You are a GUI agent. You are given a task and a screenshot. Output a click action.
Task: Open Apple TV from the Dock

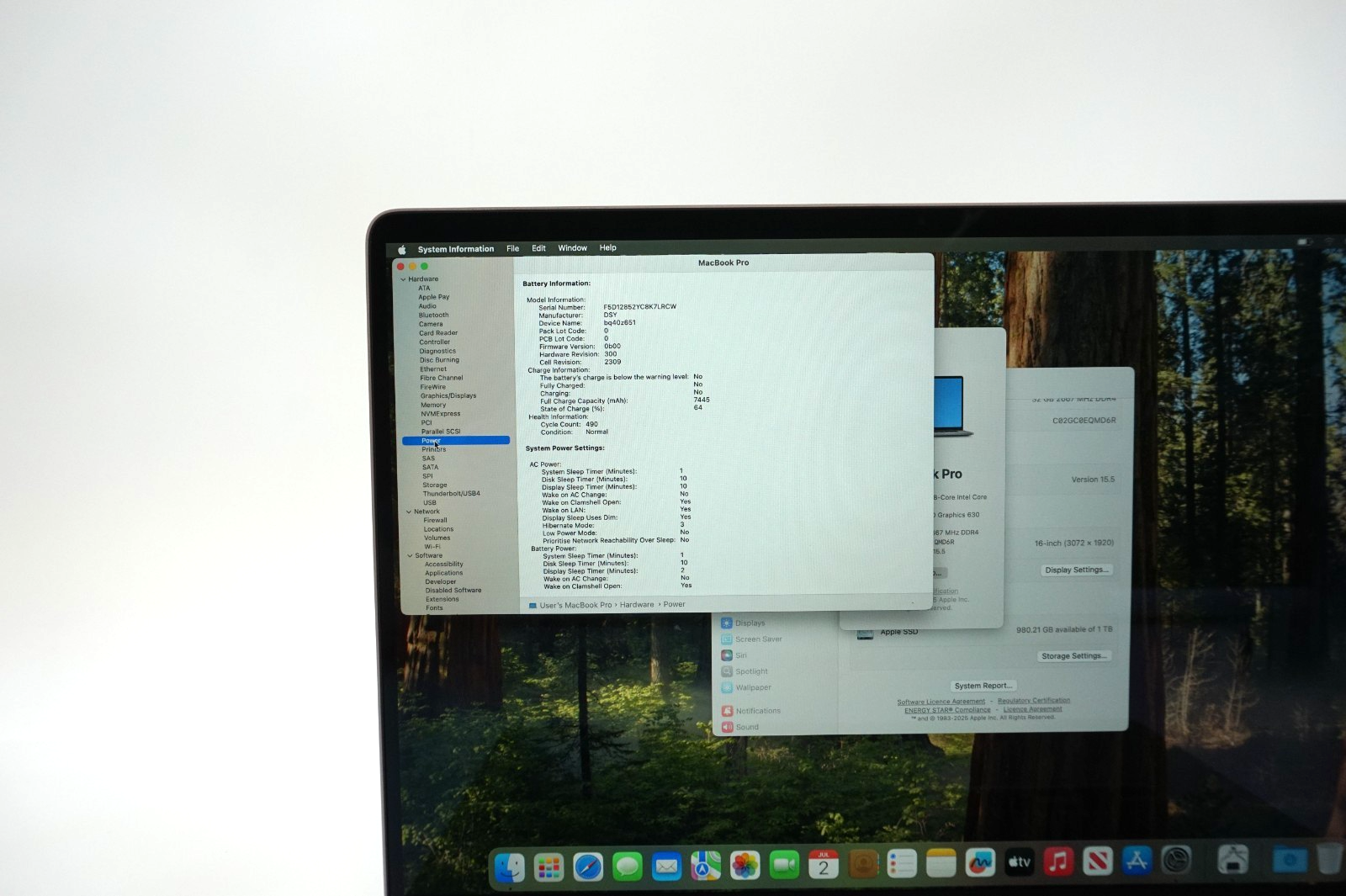(x=1020, y=862)
